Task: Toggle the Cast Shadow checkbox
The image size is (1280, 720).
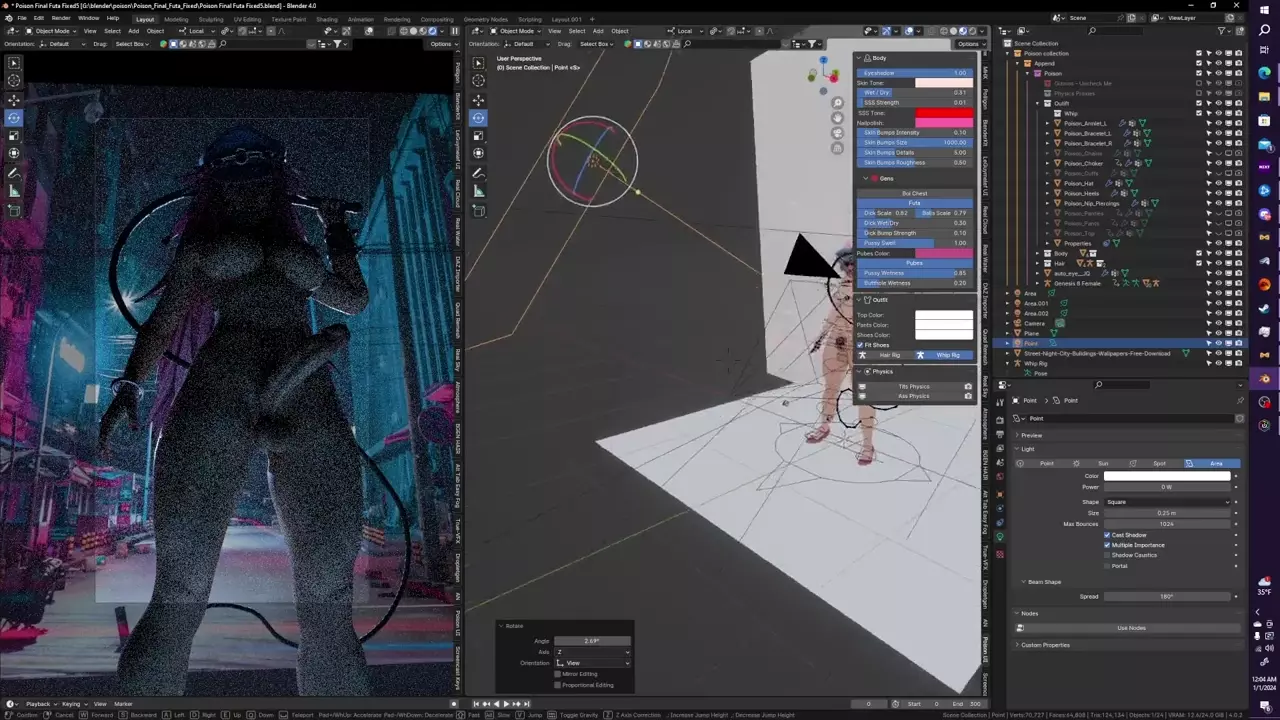Action: [x=1108, y=535]
